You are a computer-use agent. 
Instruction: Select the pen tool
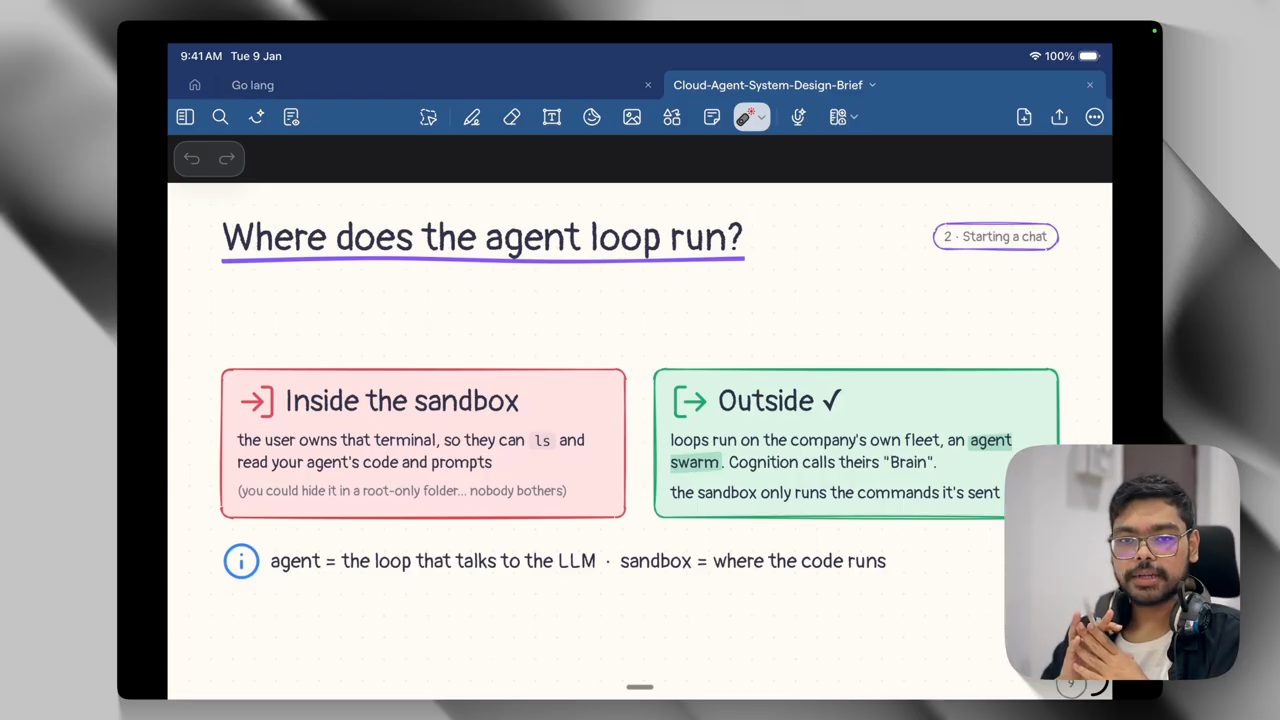(472, 117)
